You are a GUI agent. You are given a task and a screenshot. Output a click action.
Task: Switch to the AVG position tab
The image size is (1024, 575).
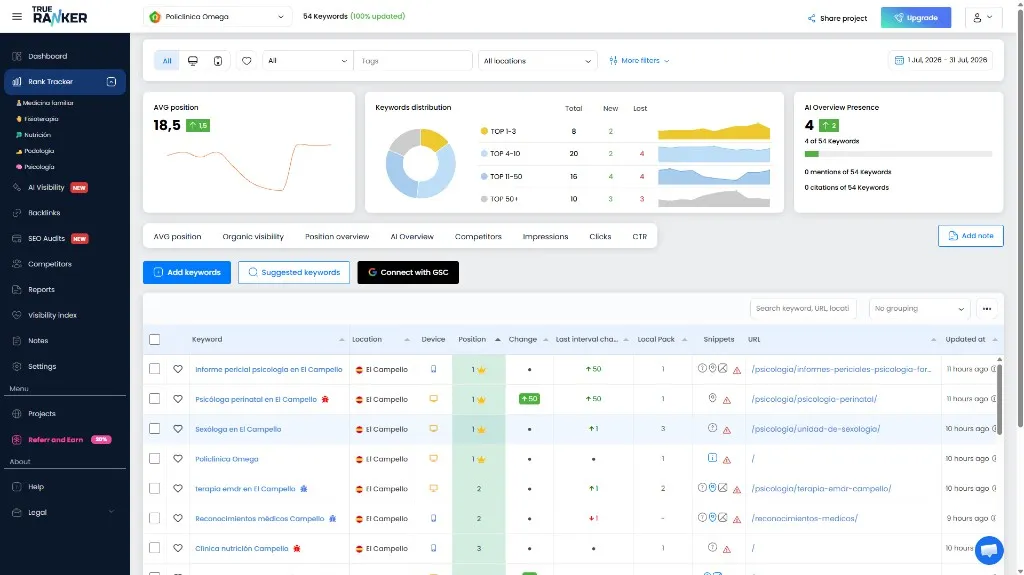(177, 237)
